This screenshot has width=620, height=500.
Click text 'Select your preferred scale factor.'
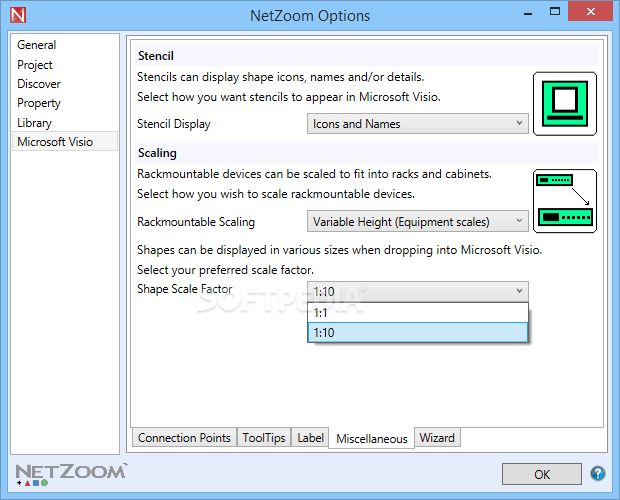tap(225, 270)
